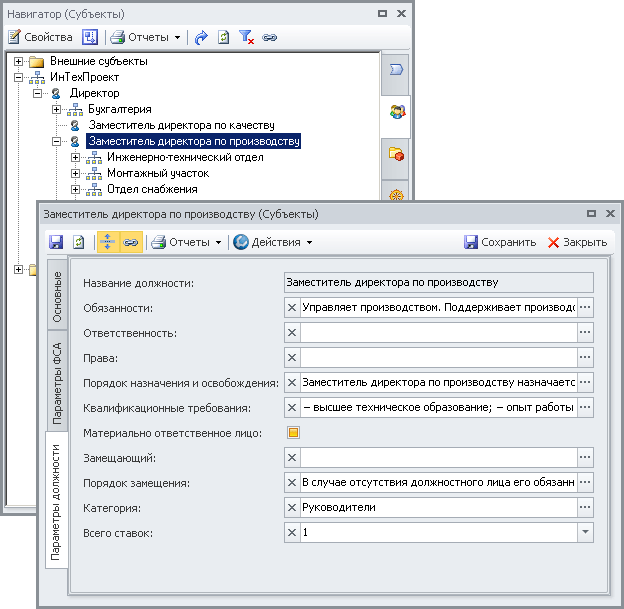The width and height of the screenshot is (624, 609).
Task: Expand the Внешние субъекты tree node
Action: click(x=19, y=61)
